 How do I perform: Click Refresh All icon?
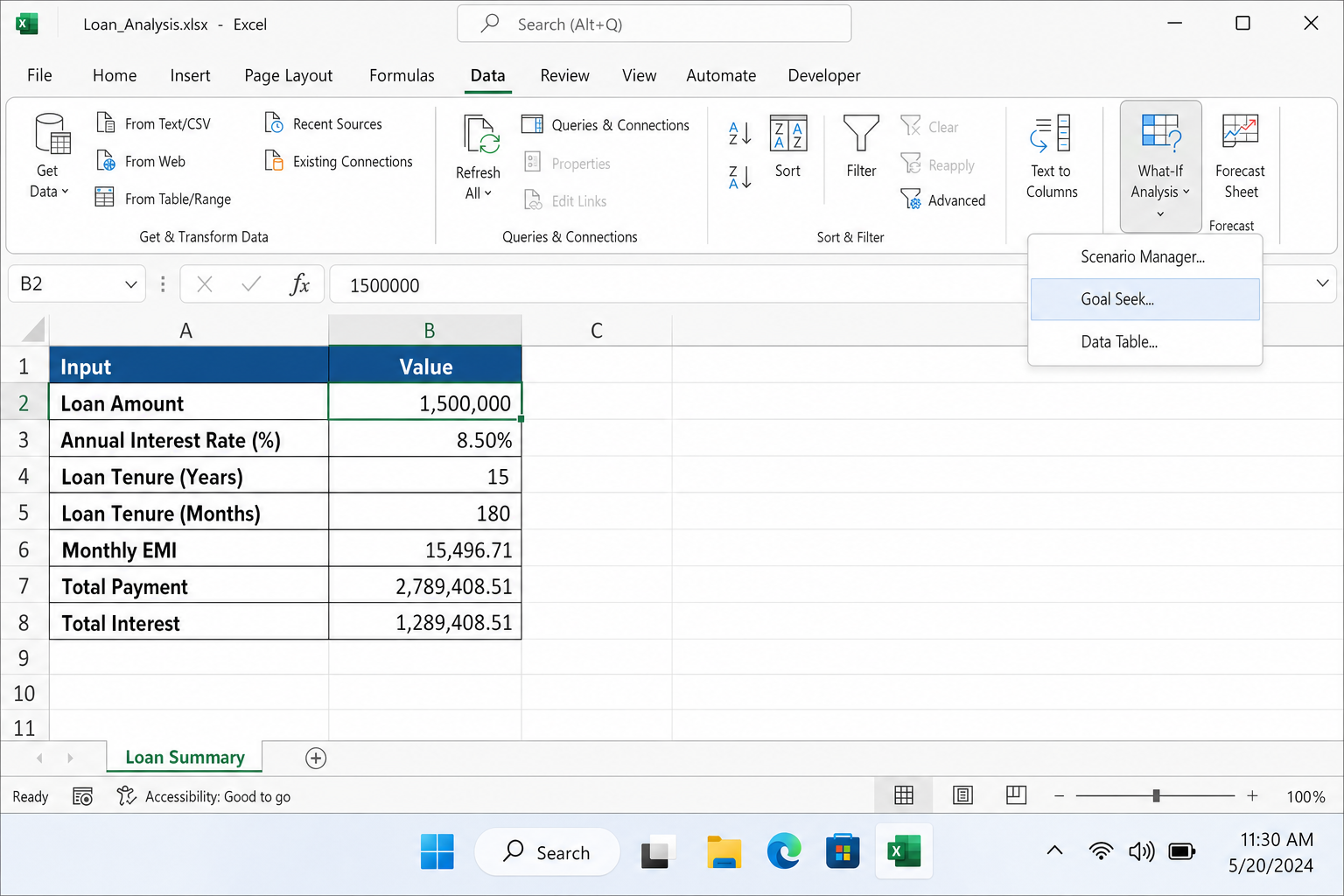(479, 136)
